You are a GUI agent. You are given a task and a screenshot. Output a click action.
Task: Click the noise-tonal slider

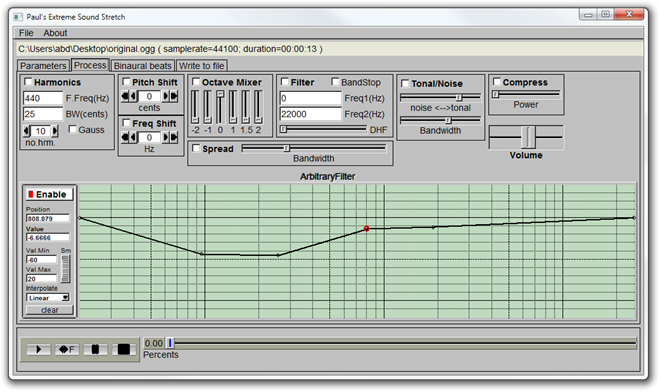pos(440,97)
